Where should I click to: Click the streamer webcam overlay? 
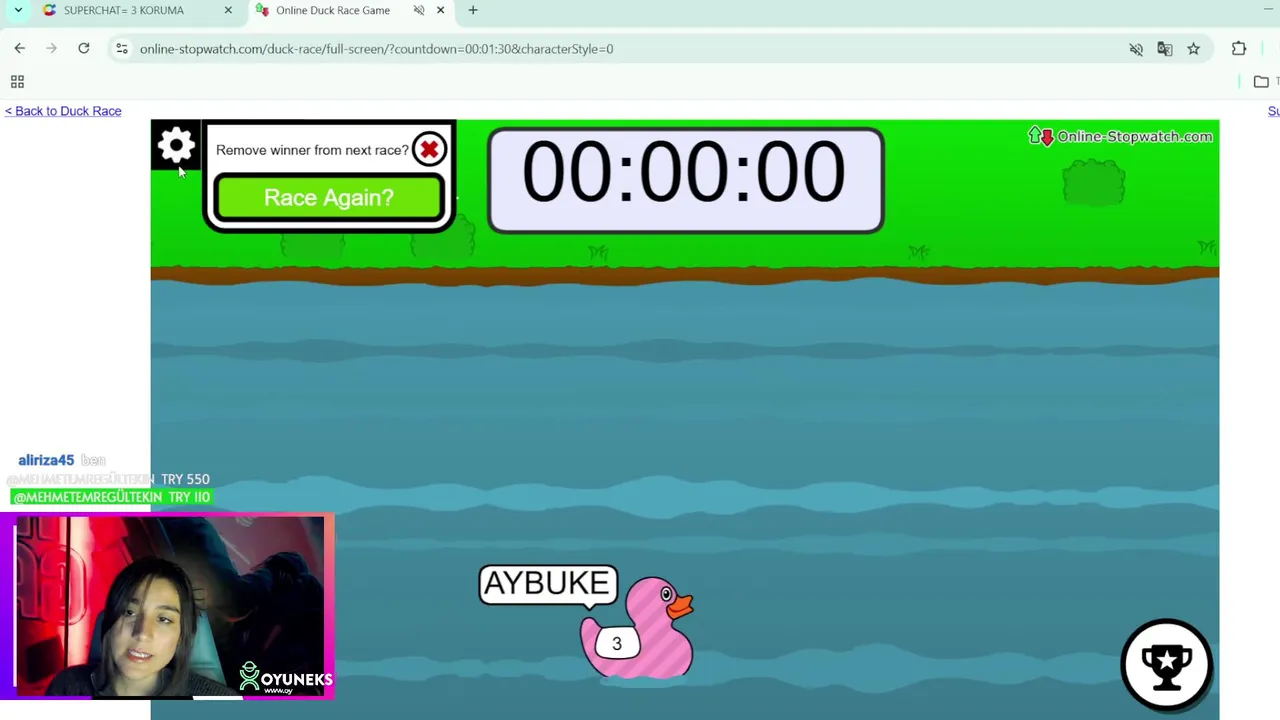167,605
